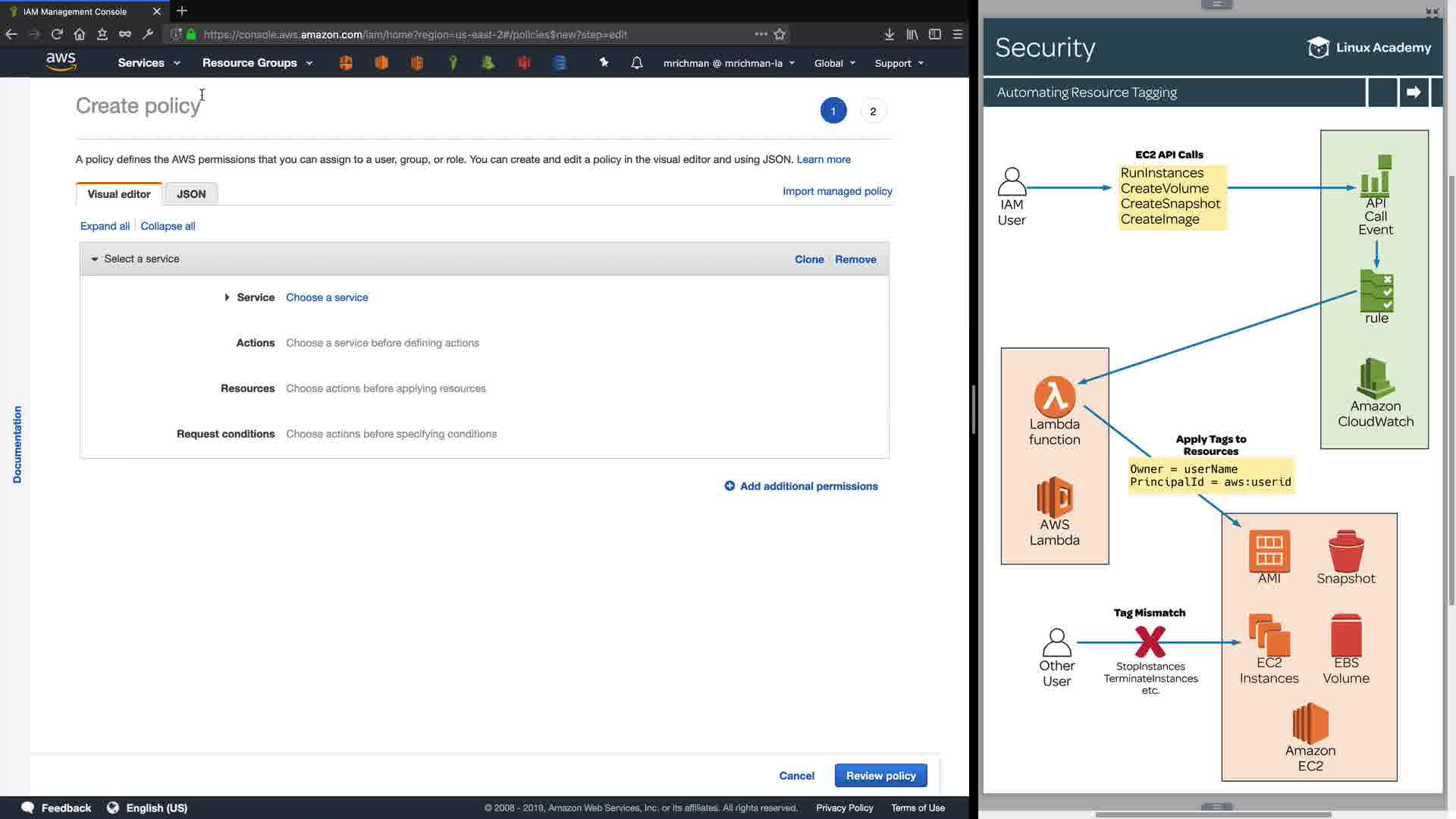This screenshot has width=1456, height=819.
Task: Expand the Service row triangle
Action: (x=227, y=297)
